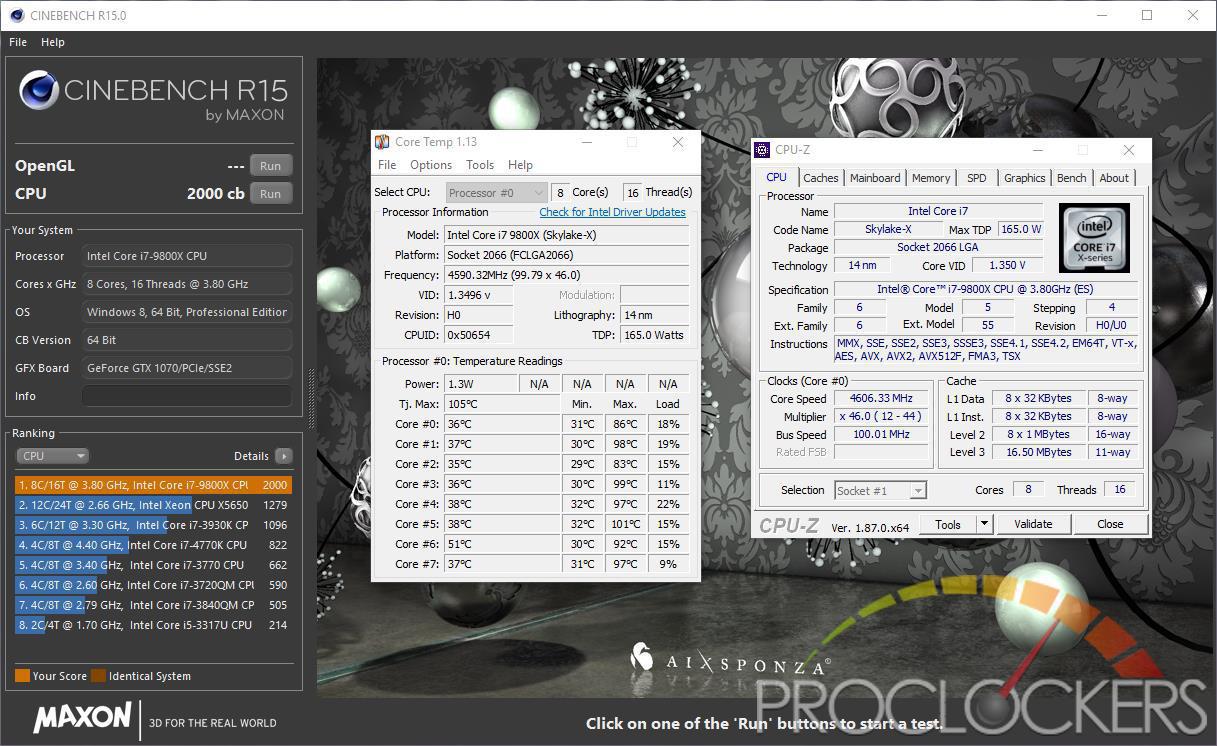The image size is (1217, 746).
Task: Open Core Temp Options menu
Action: click(x=431, y=165)
